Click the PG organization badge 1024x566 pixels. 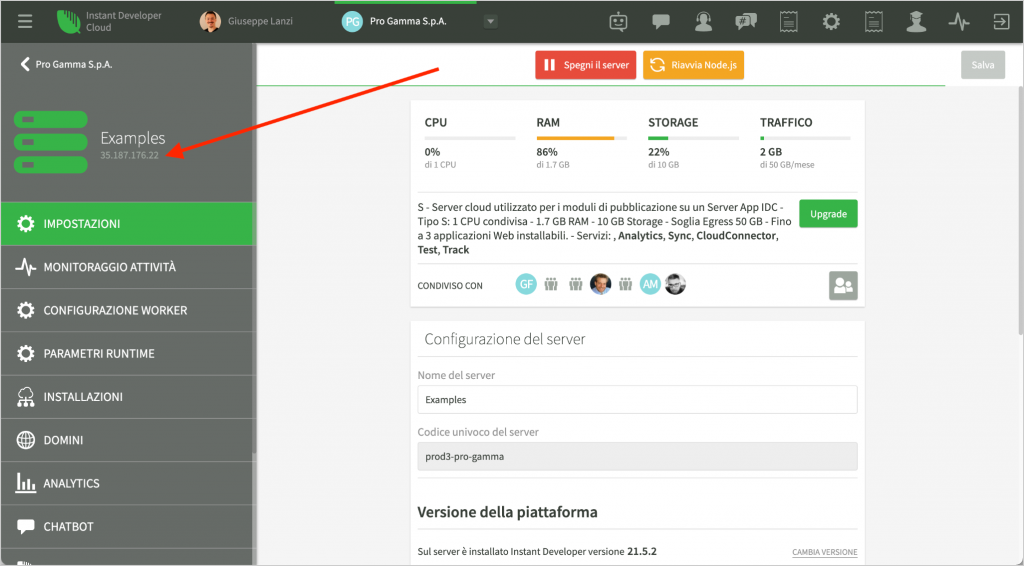coord(352,22)
